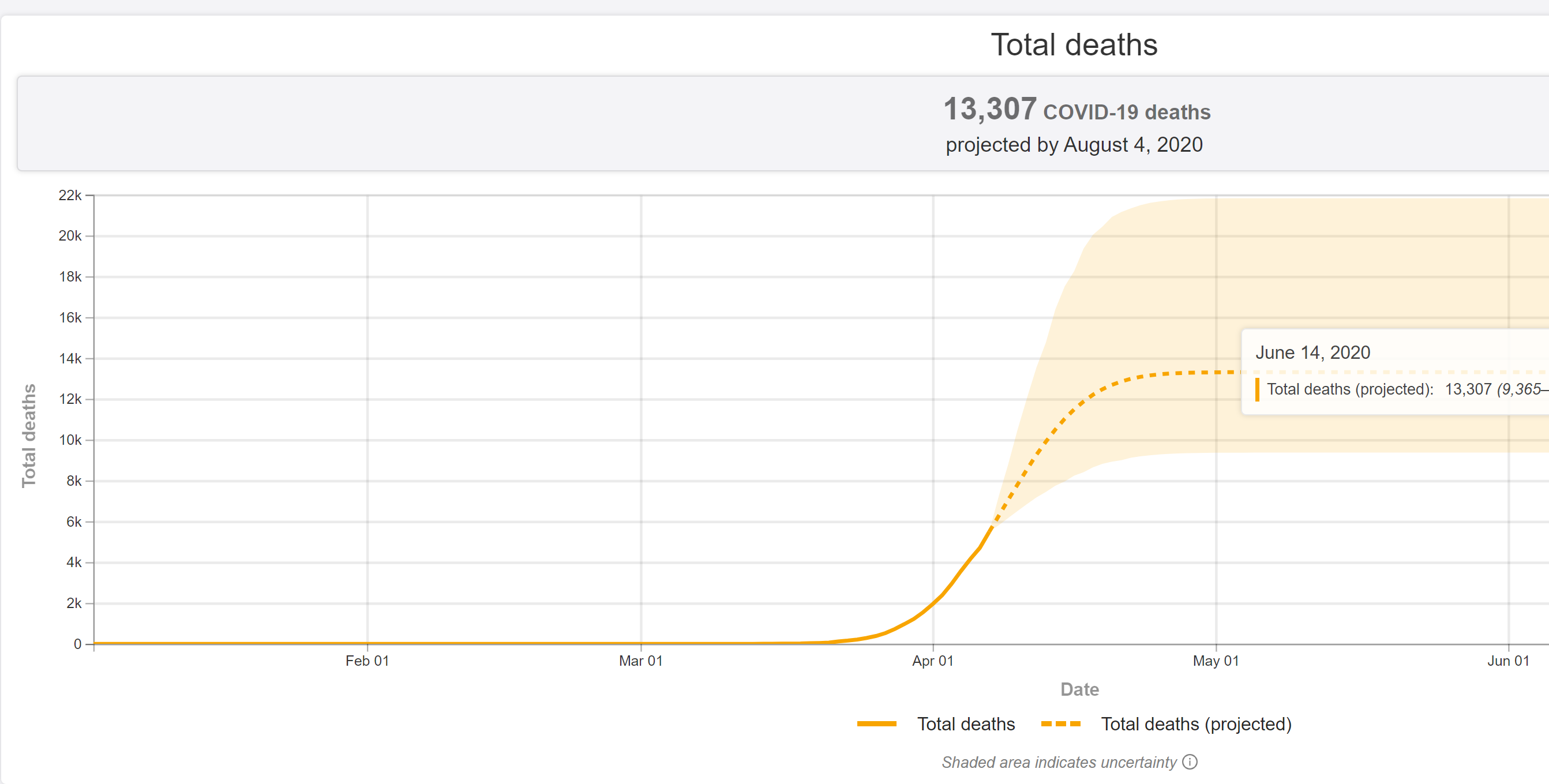Click the solid orange legend line

point(877,724)
